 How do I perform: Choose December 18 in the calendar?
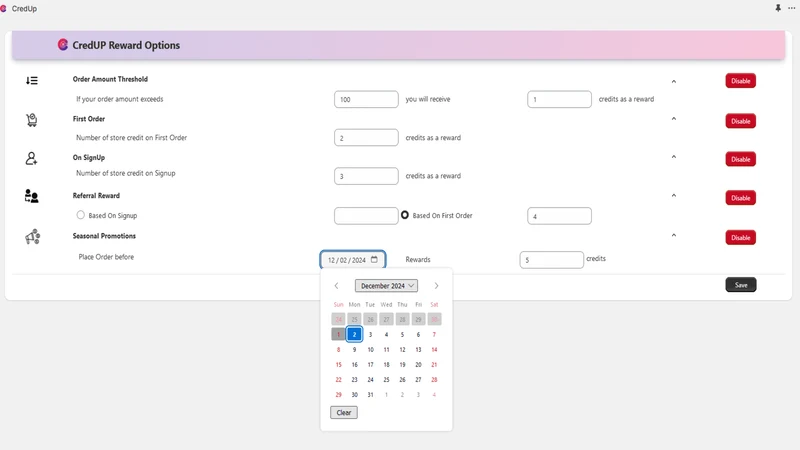click(x=386, y=364)
